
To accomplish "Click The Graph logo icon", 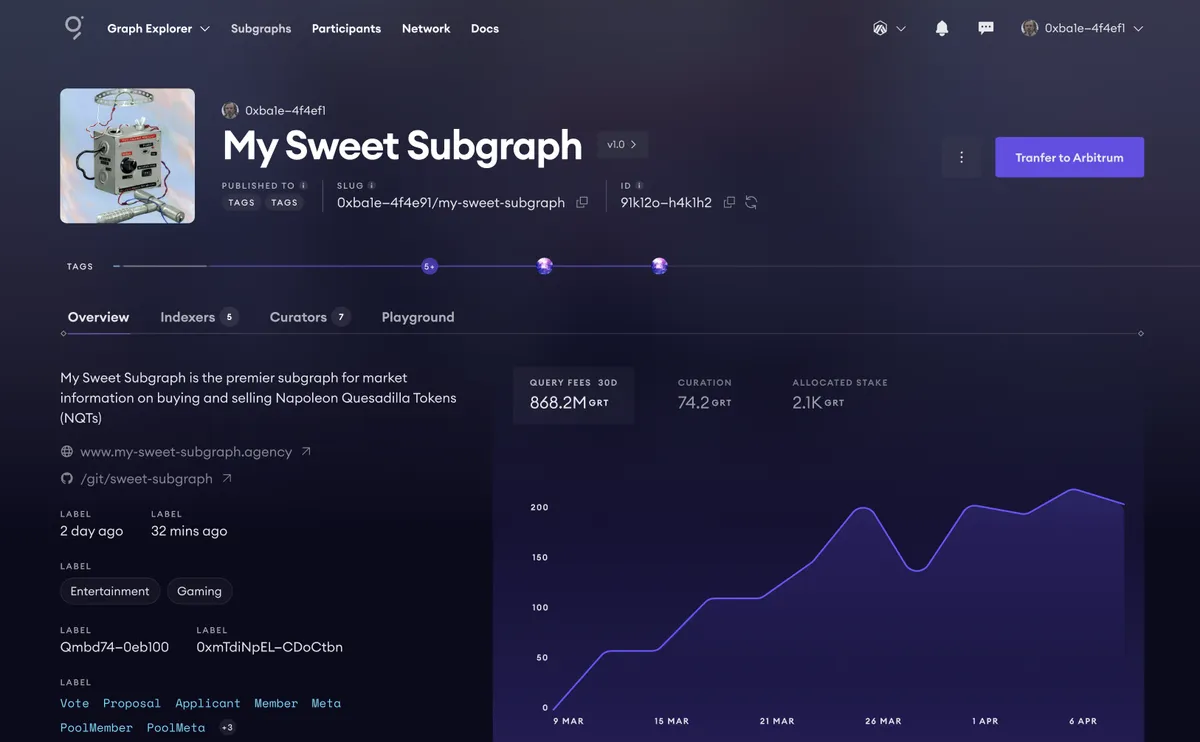I will 74,28.
